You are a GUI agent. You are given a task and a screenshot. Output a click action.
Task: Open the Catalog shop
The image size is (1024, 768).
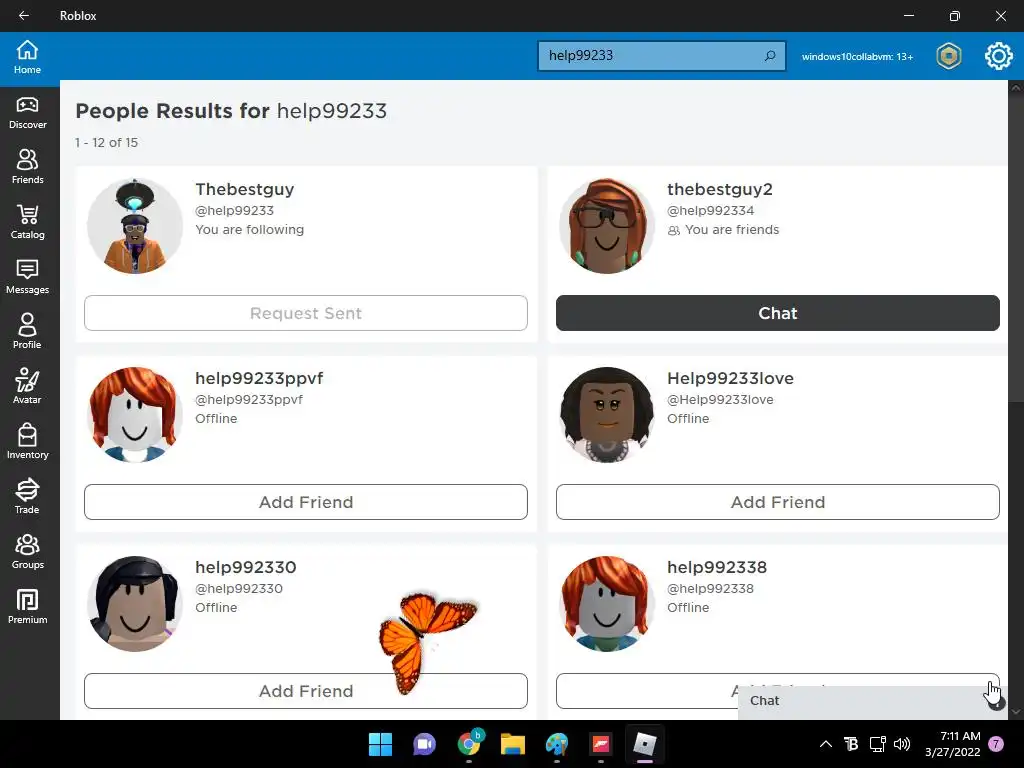click(x=27, y=223)
